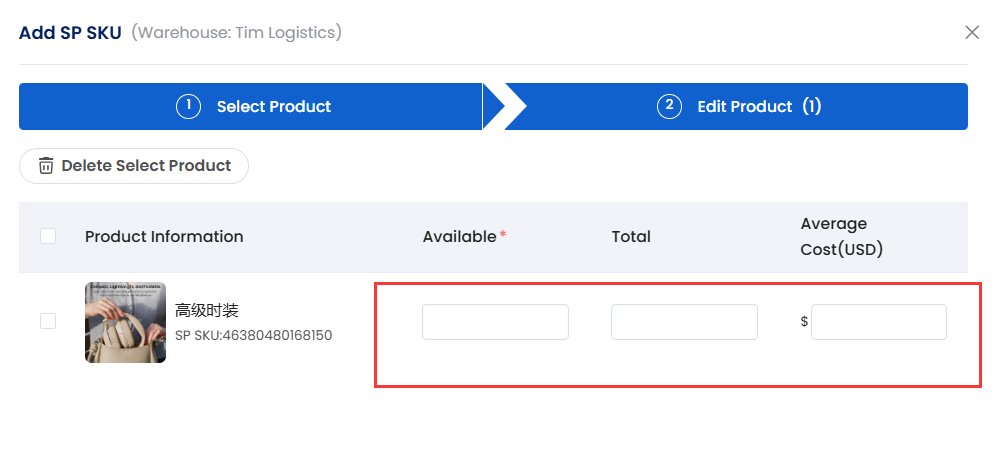Click the arrow between the two steps
The height and width of the screenshot is (467, 1007).
pos(504,107)
